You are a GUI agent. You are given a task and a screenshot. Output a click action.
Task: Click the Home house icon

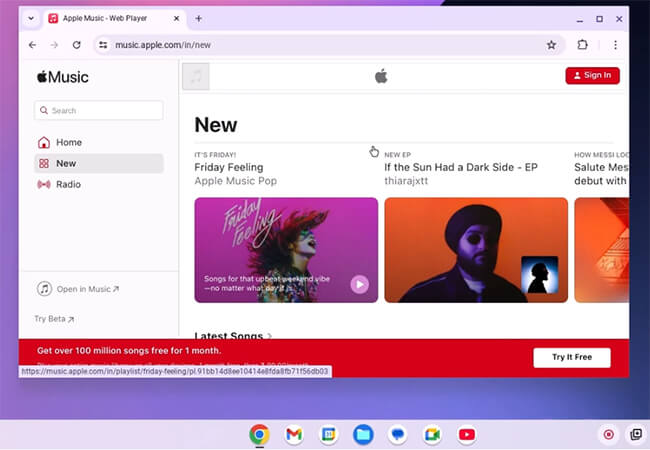click(x=44, y=142)
